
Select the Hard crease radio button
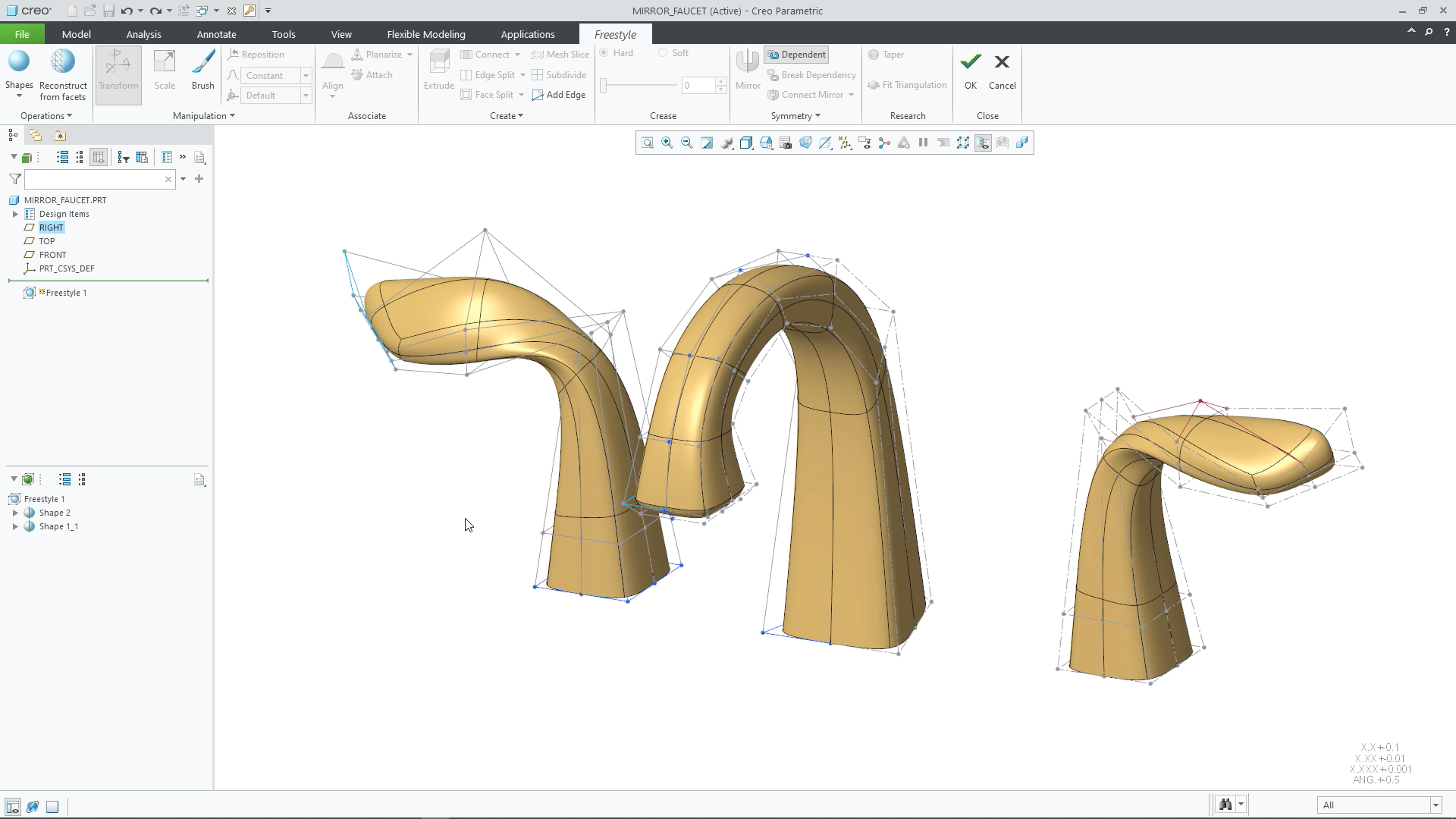pyautogui.click(x=604, y=53)
